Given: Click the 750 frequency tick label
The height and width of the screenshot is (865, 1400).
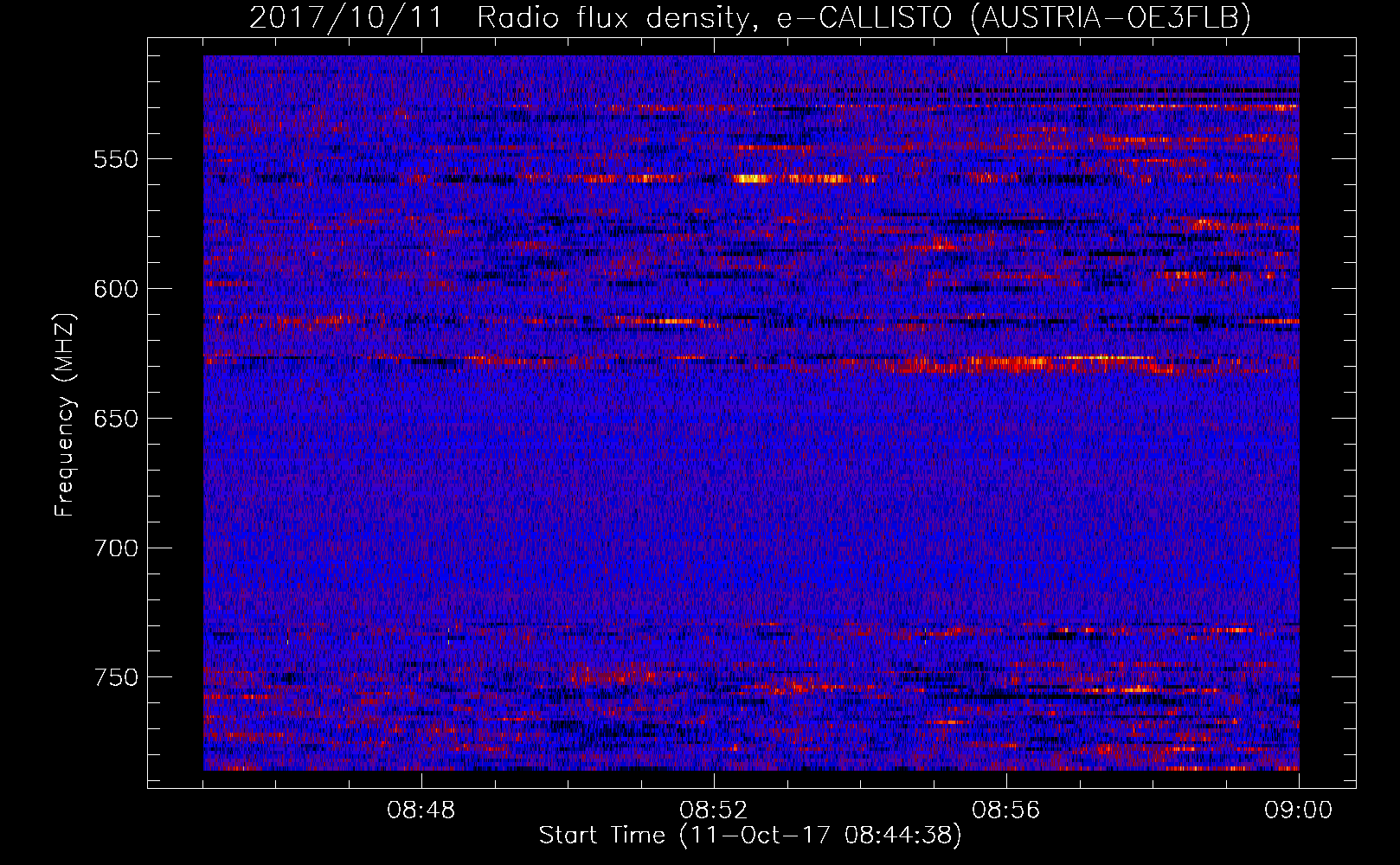Looking at the screenshot, I should pos(116,677).
